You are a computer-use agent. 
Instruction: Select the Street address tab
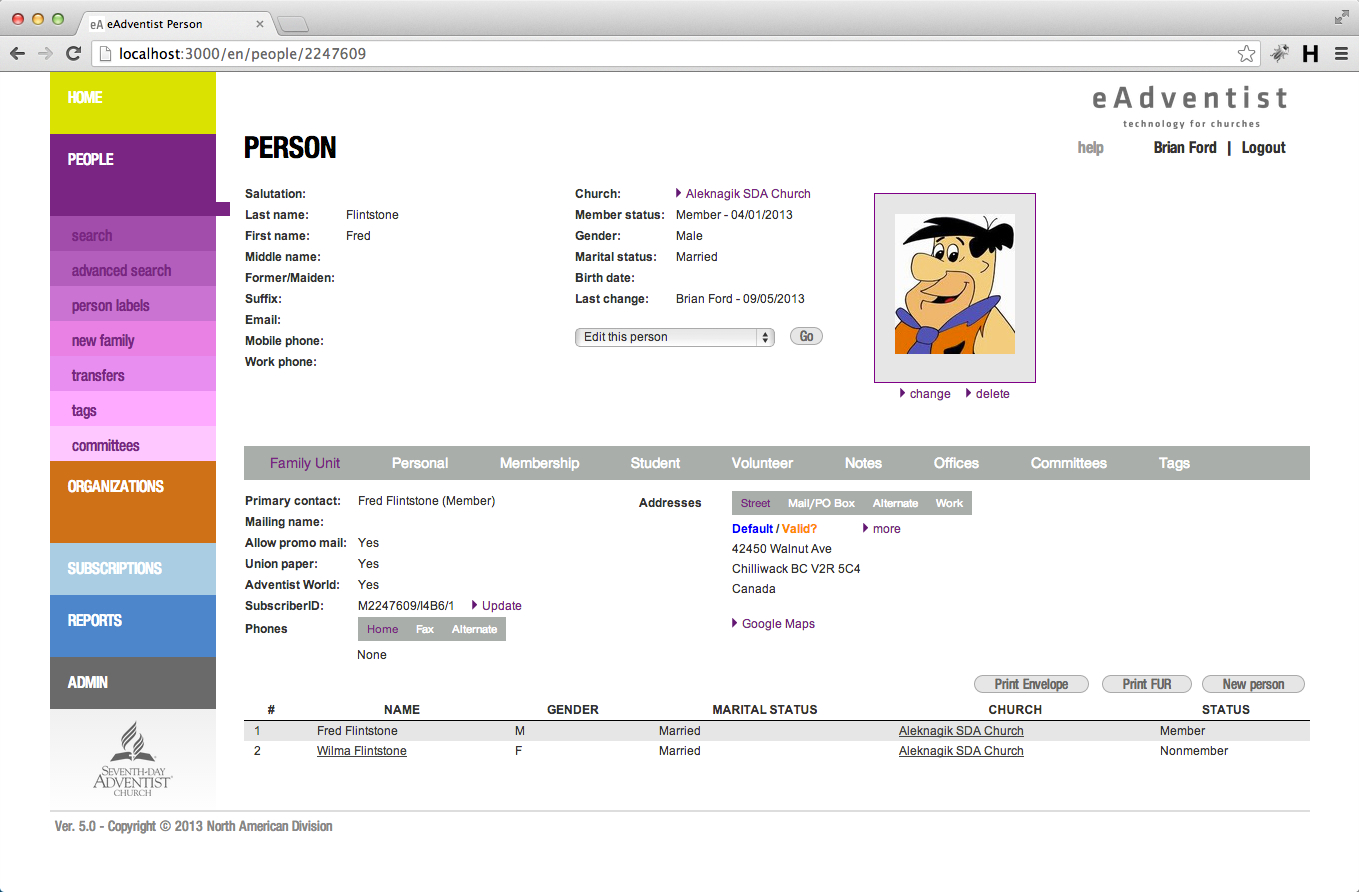[x=756, y=503]
